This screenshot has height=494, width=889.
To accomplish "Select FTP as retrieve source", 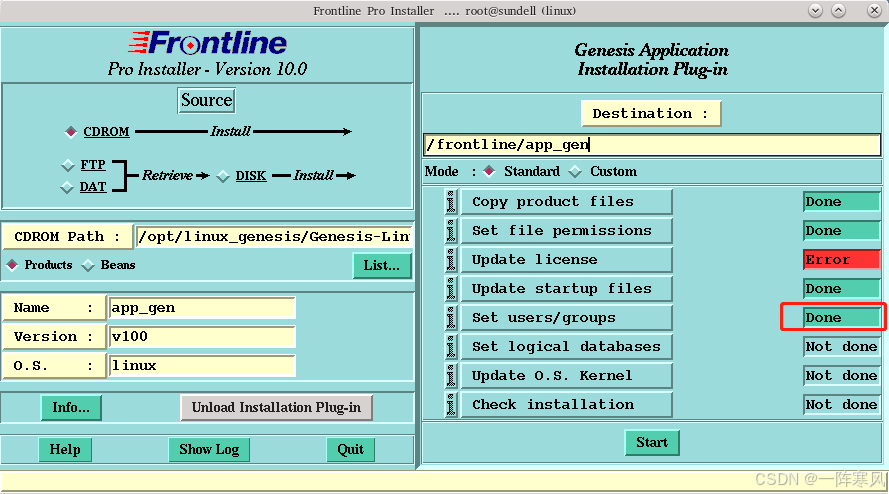I will click(68, 165).
